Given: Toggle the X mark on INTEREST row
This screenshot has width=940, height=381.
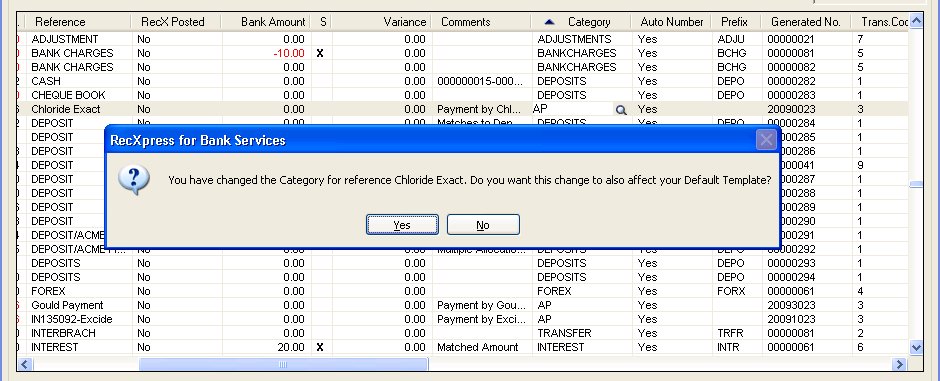Looking at the screenshot, I should pos(320,347).
